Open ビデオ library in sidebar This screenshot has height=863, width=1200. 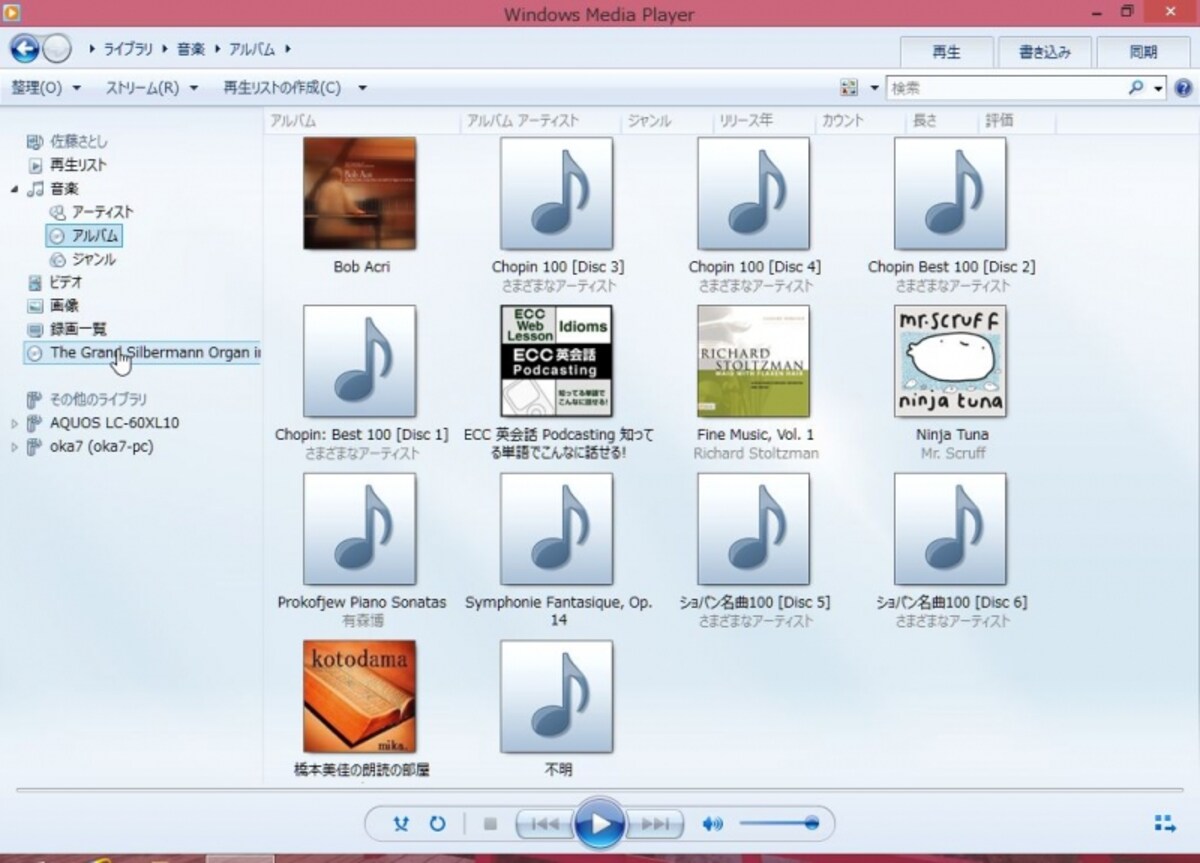(66, 282)
